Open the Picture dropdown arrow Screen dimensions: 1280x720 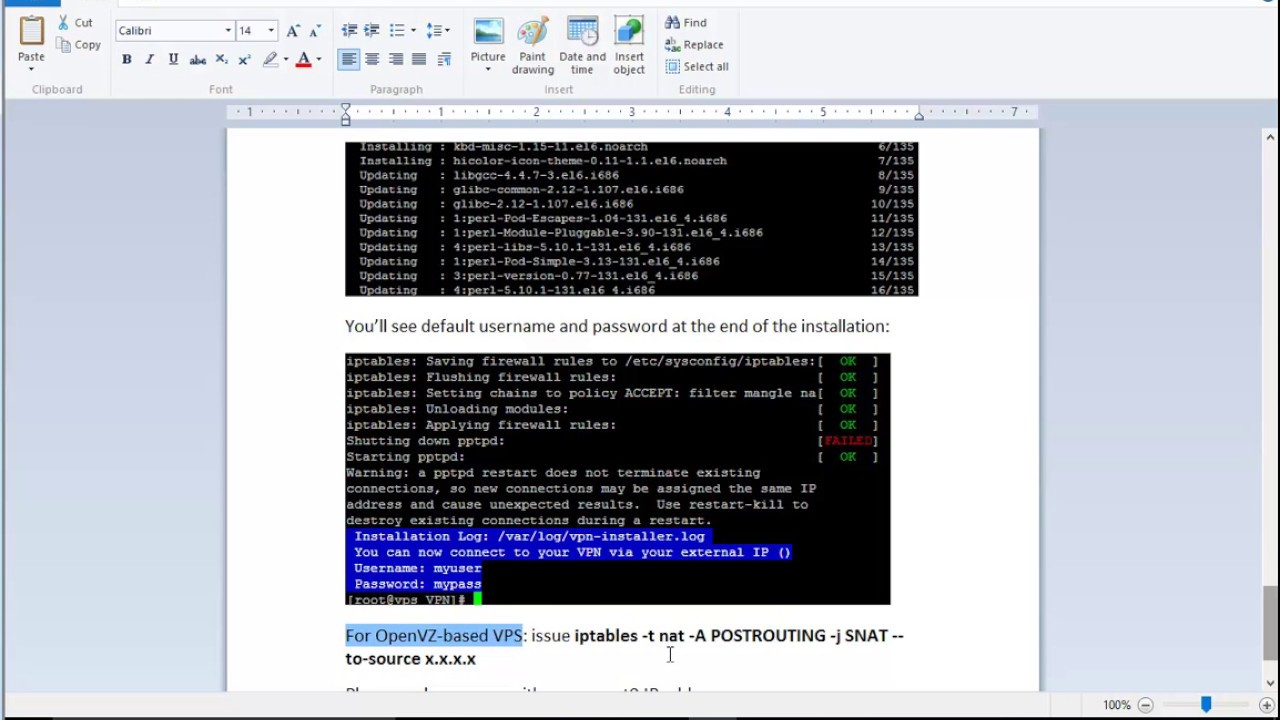(488, 70)
